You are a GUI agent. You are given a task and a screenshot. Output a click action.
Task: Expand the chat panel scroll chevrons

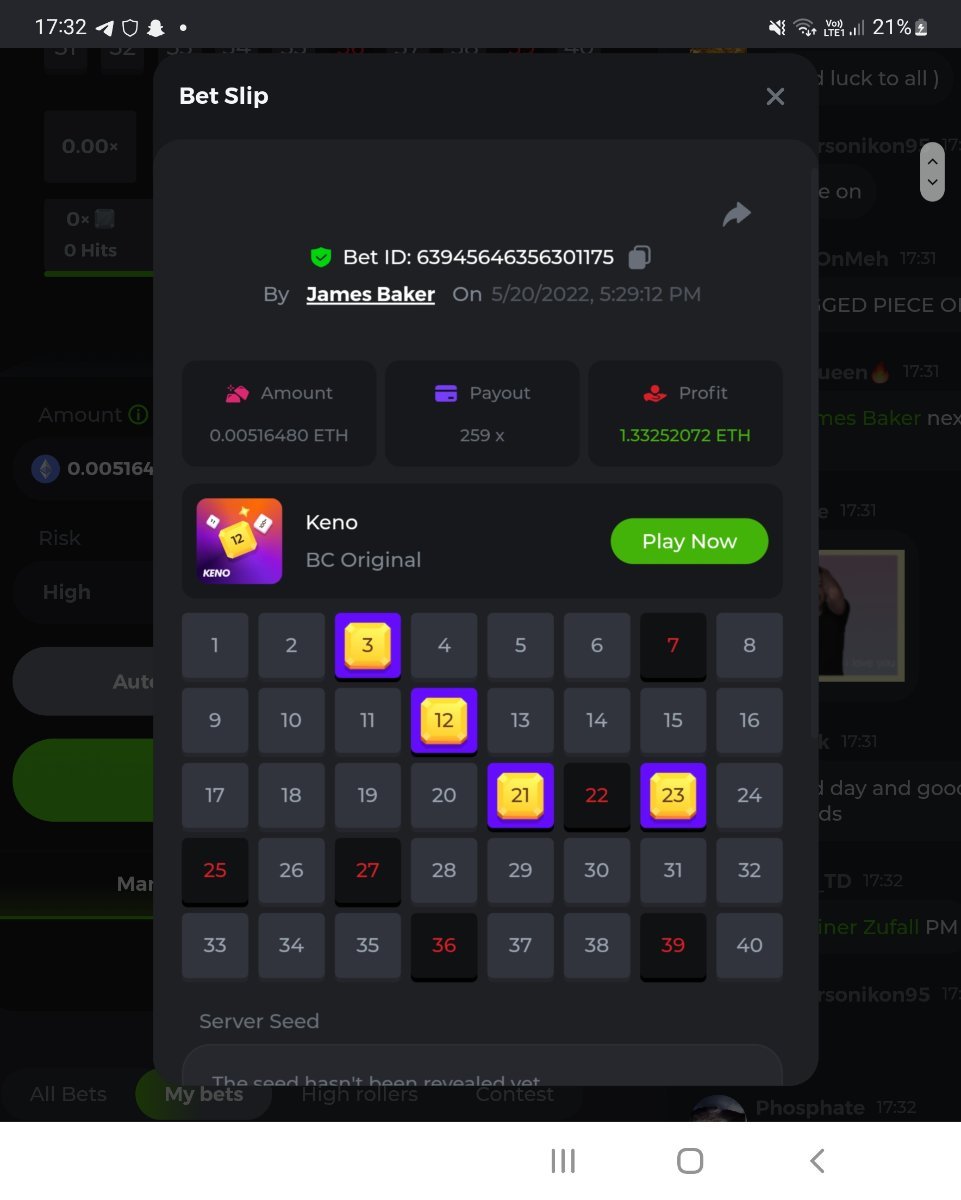tap(932, 171)
